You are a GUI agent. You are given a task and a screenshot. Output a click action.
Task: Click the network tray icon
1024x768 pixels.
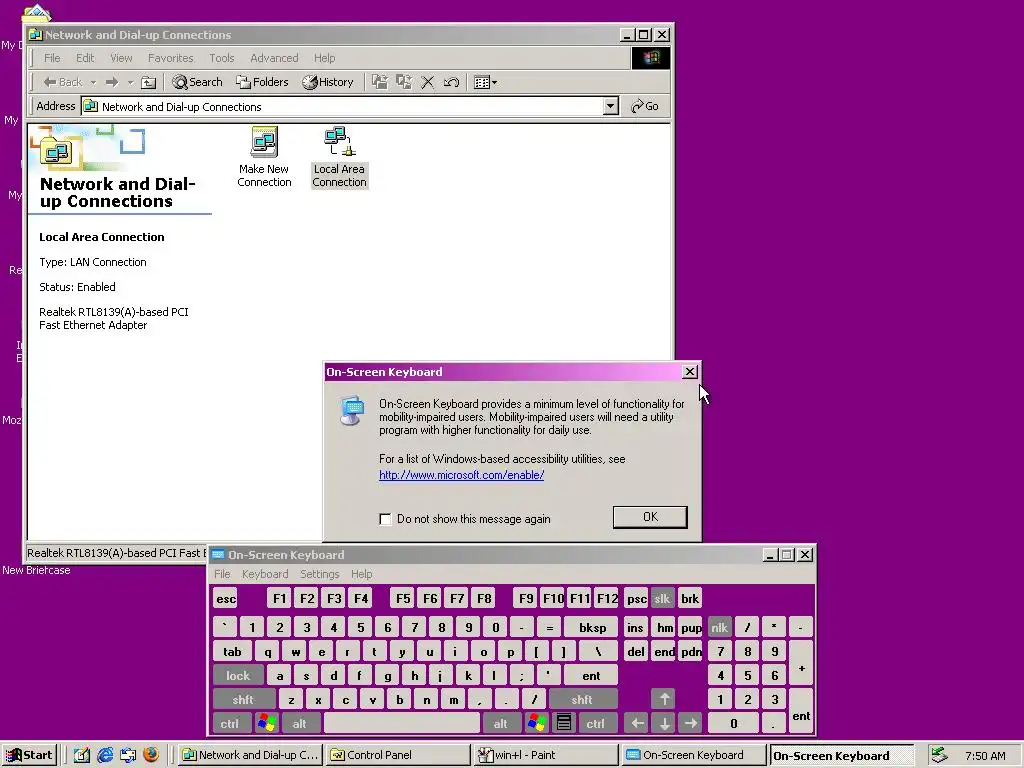tap(939, 755)
